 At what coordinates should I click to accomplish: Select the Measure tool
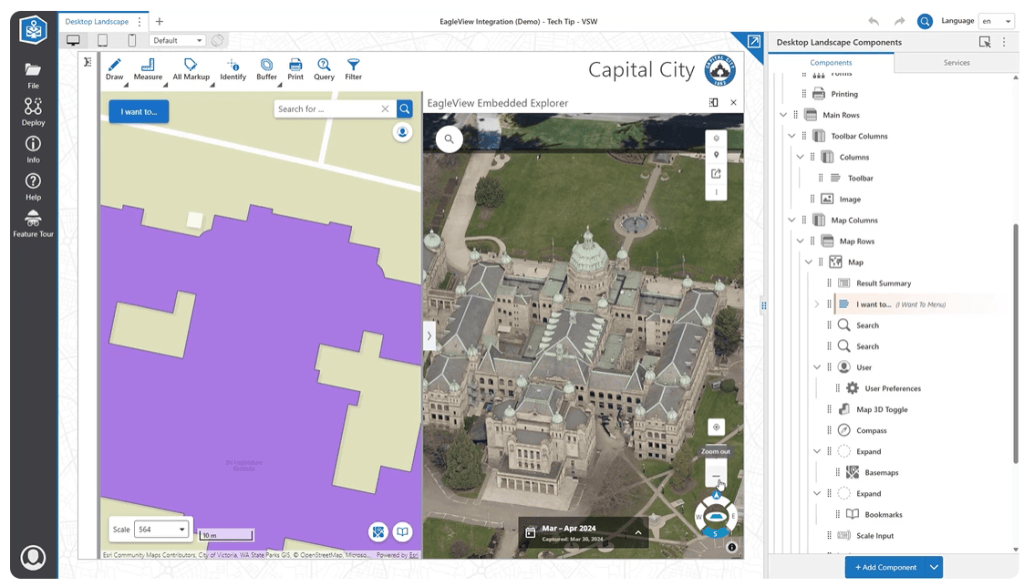[x=148, y=69]
